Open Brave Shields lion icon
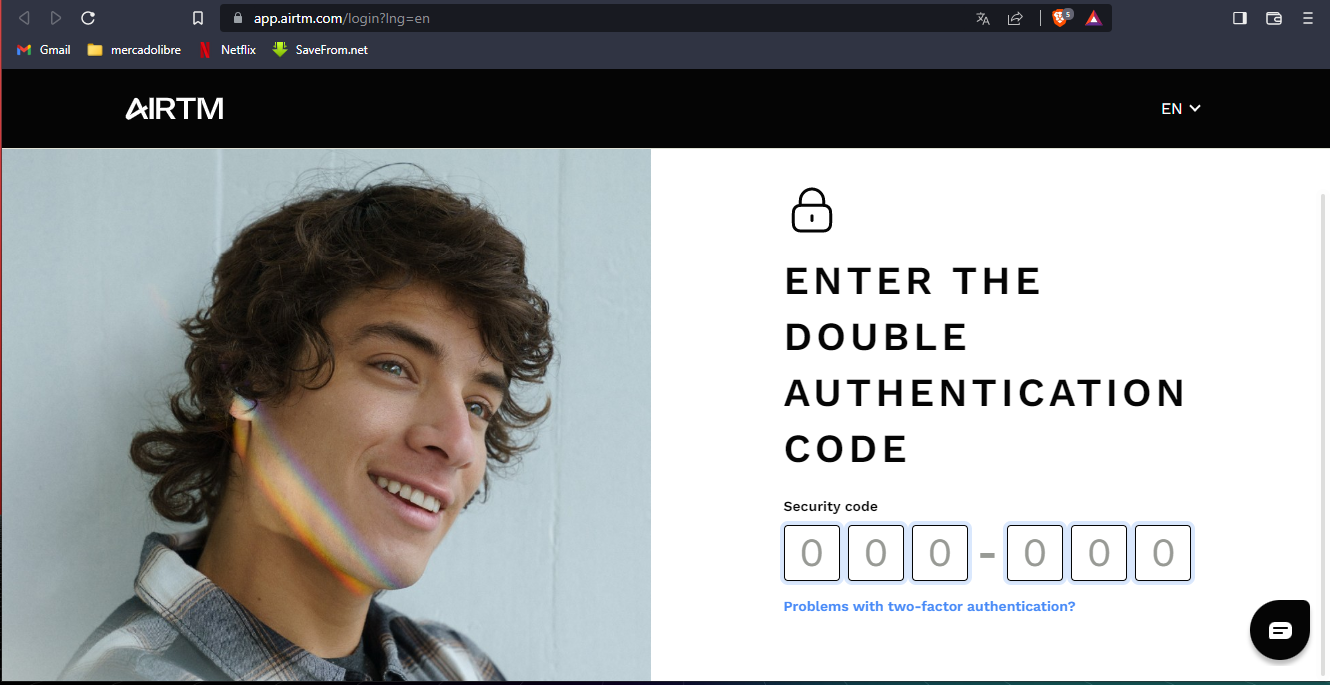The image size is (1330, 685). click(x=1061, y=18)
